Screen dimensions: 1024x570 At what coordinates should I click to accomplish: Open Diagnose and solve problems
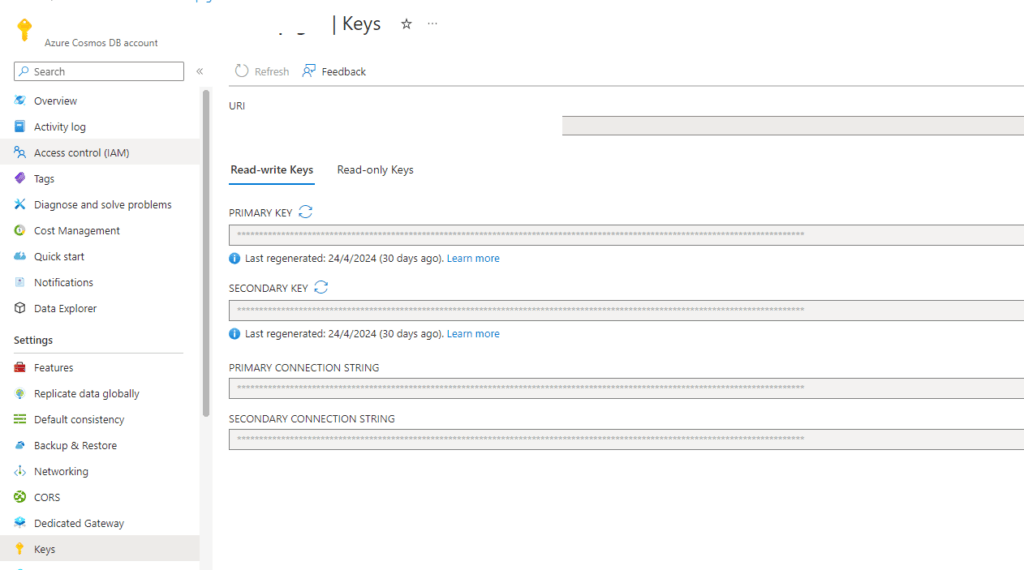tap(103, 204)
